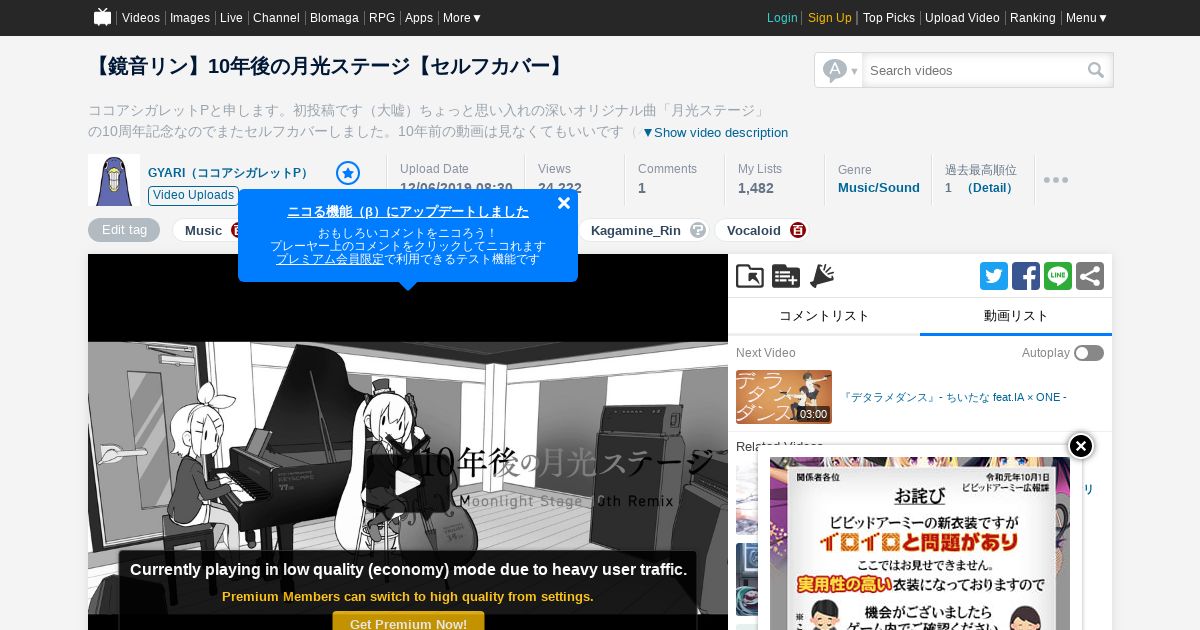
Task: Select the Kagamine_Rin tag
Action: [636, 230]
